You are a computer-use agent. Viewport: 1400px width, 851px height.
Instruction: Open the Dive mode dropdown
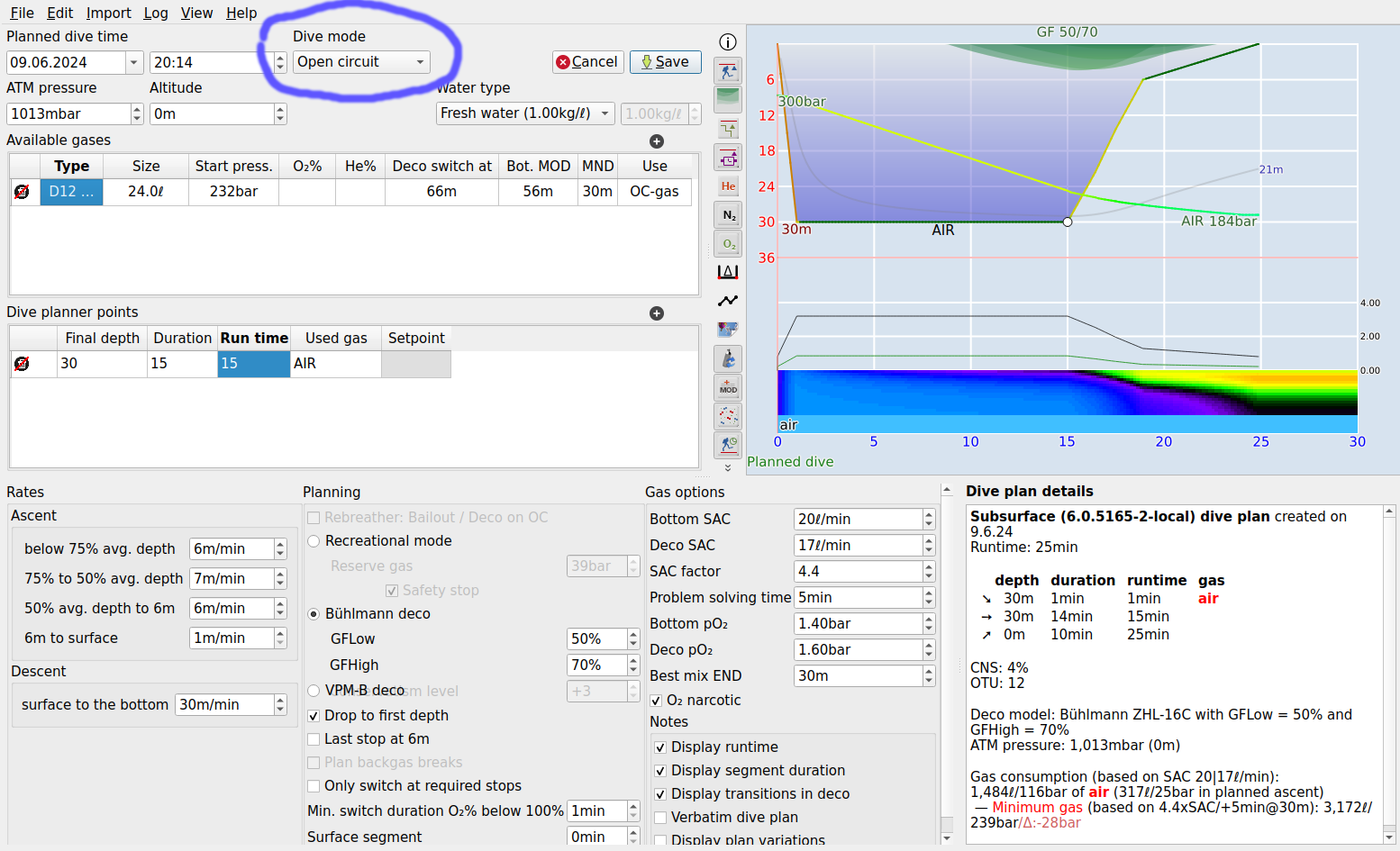tap(360, 62)
